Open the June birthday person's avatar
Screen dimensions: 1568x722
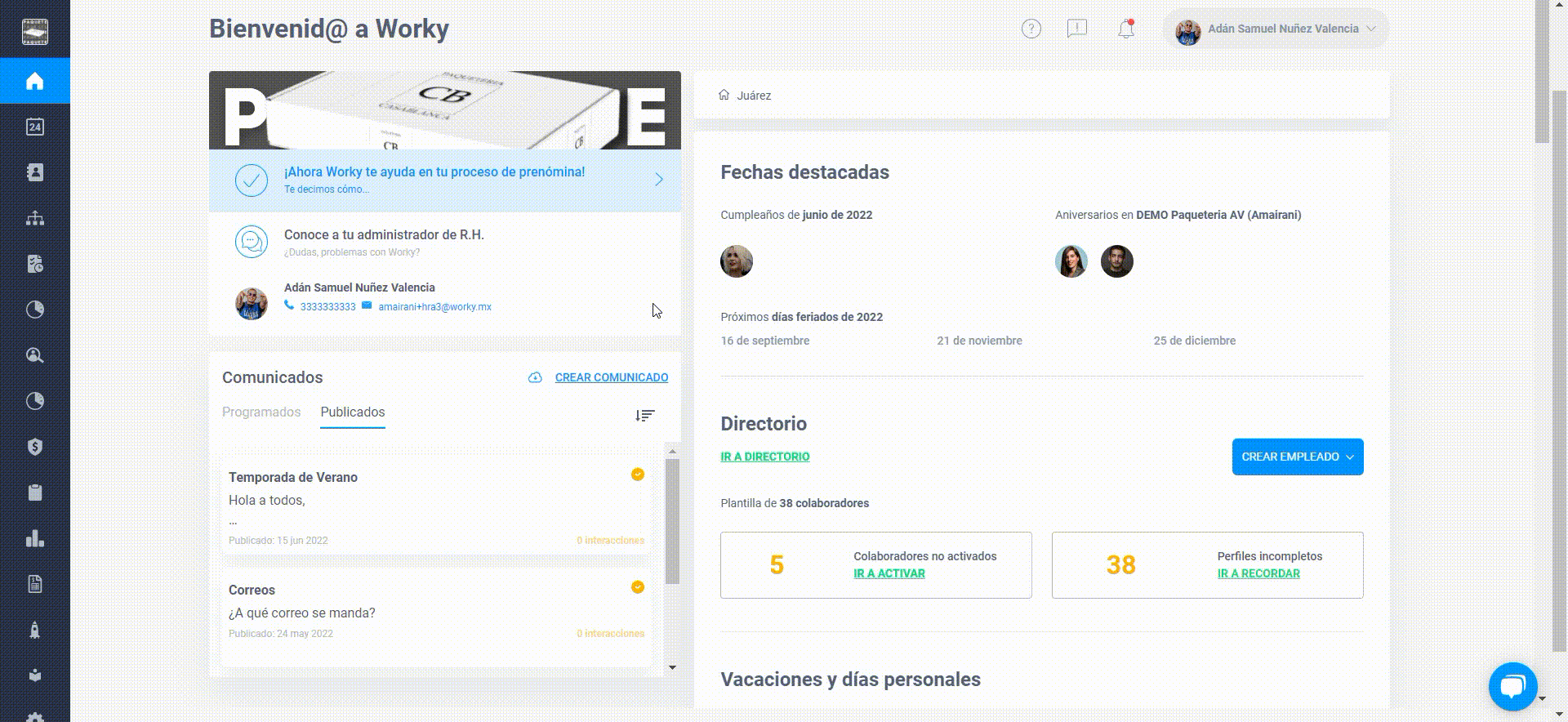tap(737, 261)
